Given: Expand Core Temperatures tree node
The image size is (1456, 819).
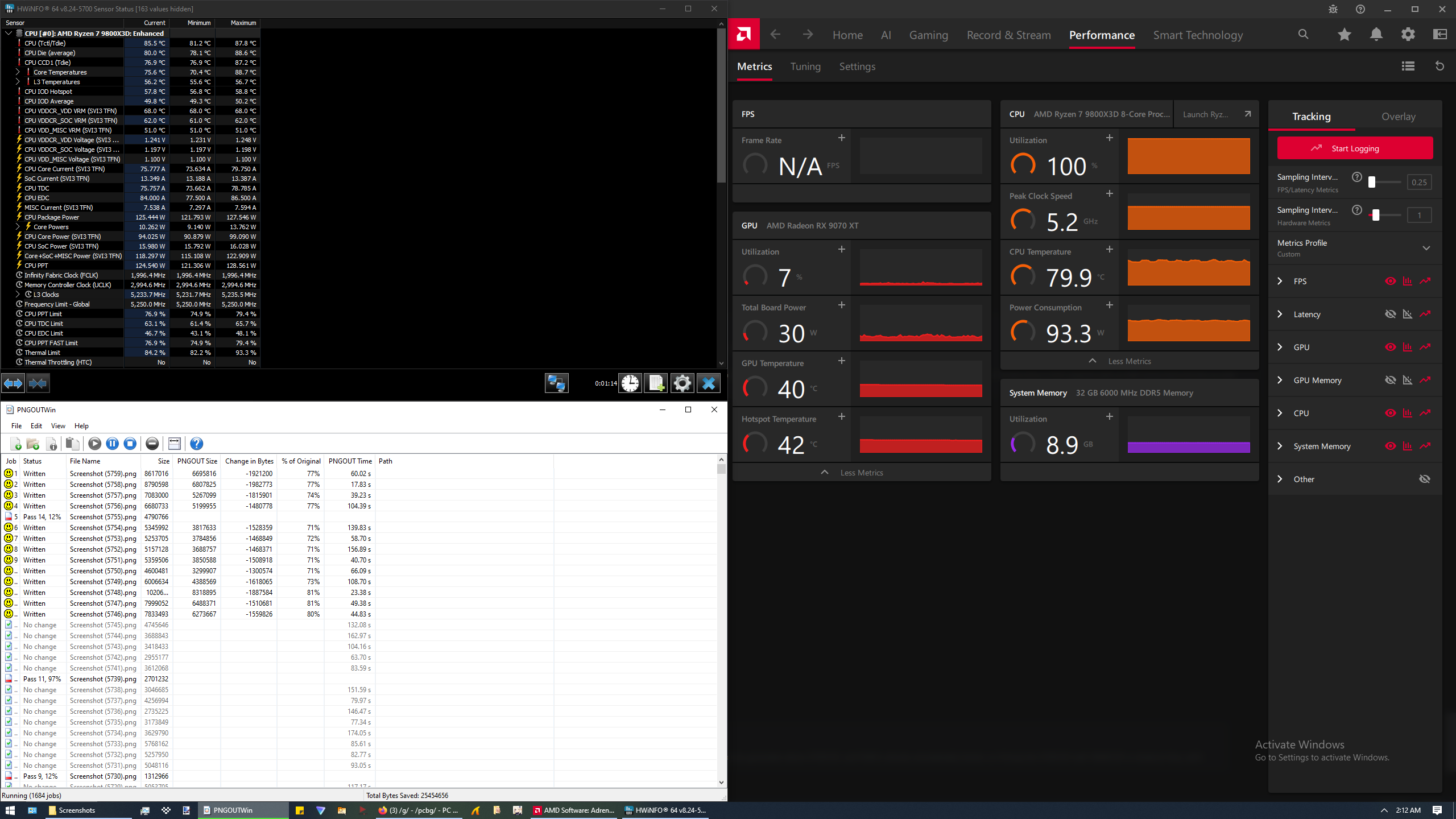Looking at the screenshot, I should [18, 72].
